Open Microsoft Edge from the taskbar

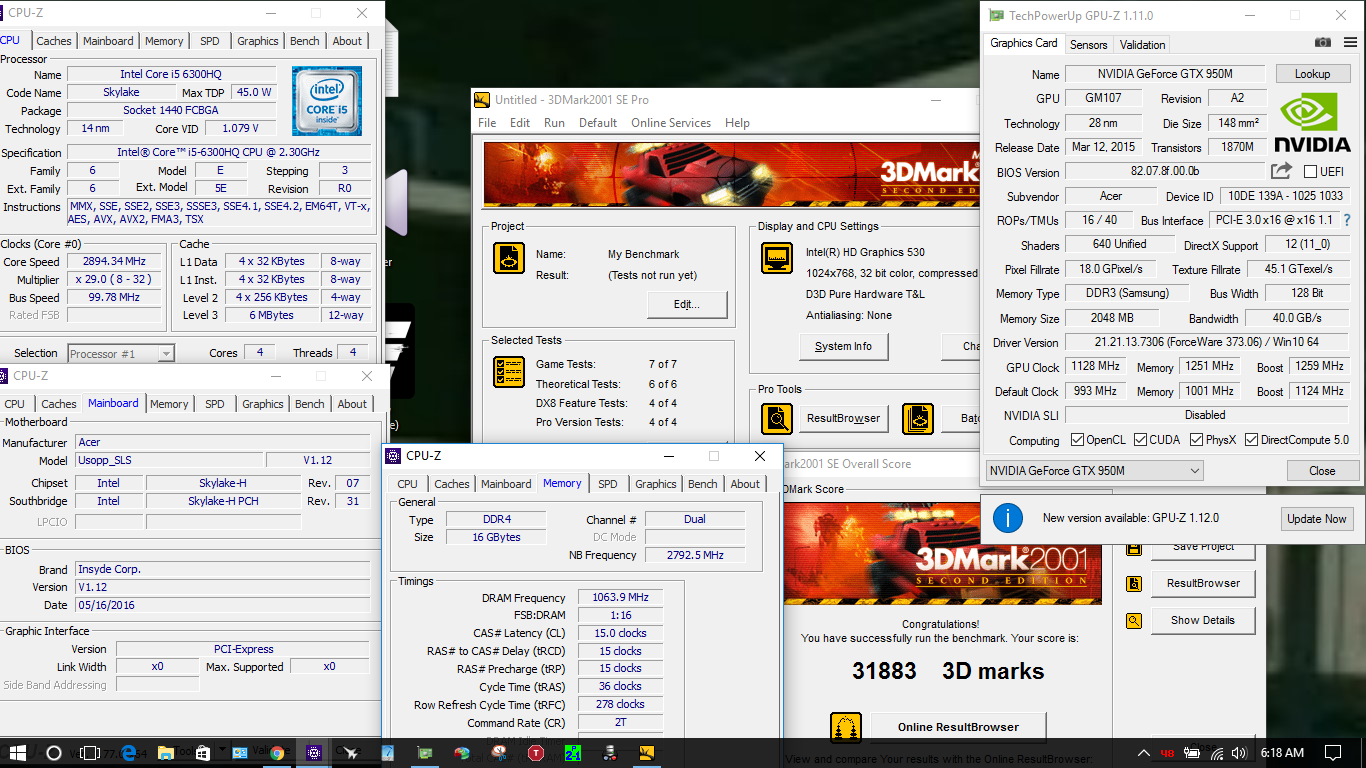click(x=128, y=753)
